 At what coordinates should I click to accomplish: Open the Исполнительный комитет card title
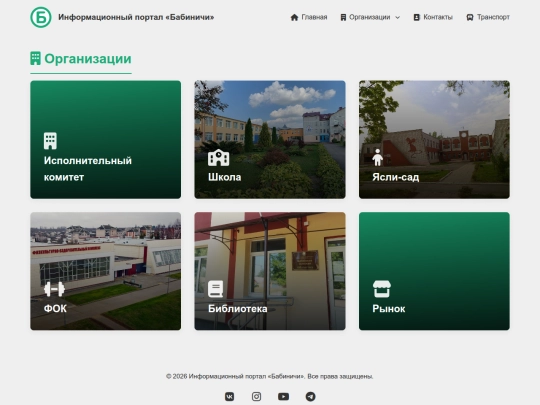click(87, 169)
